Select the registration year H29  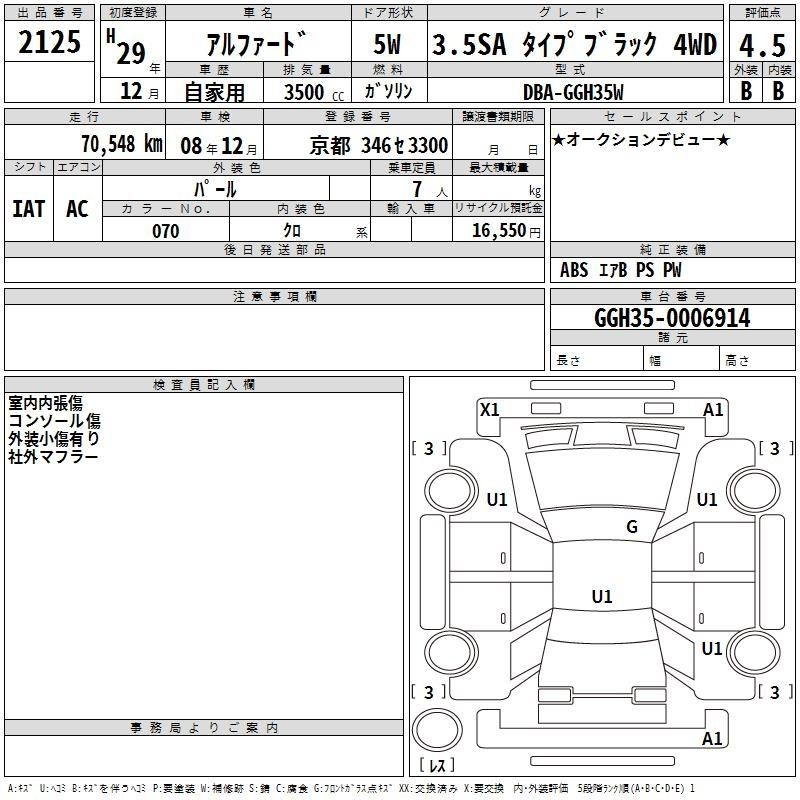127,47
